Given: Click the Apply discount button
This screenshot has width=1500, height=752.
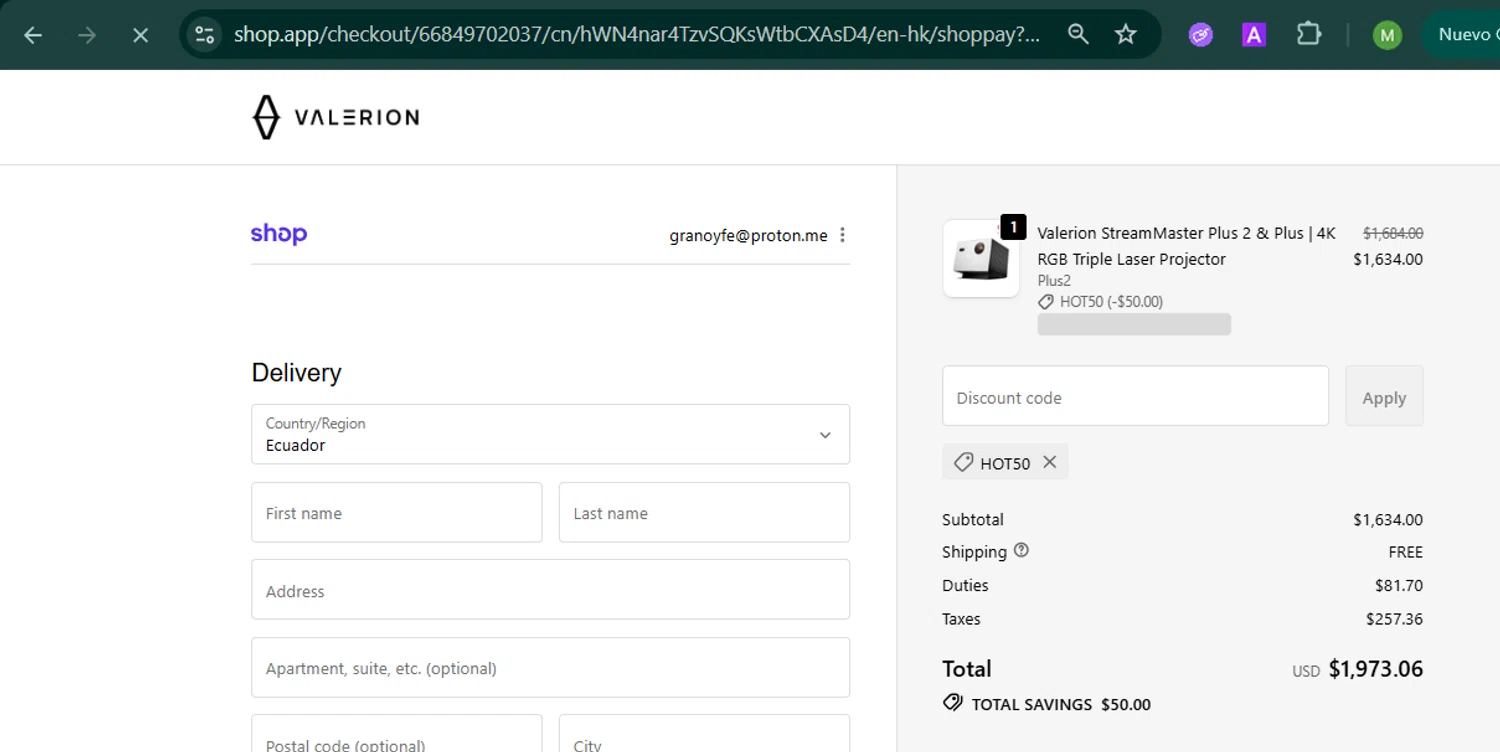Looking at the screenshot, I should pos(1384,396).
